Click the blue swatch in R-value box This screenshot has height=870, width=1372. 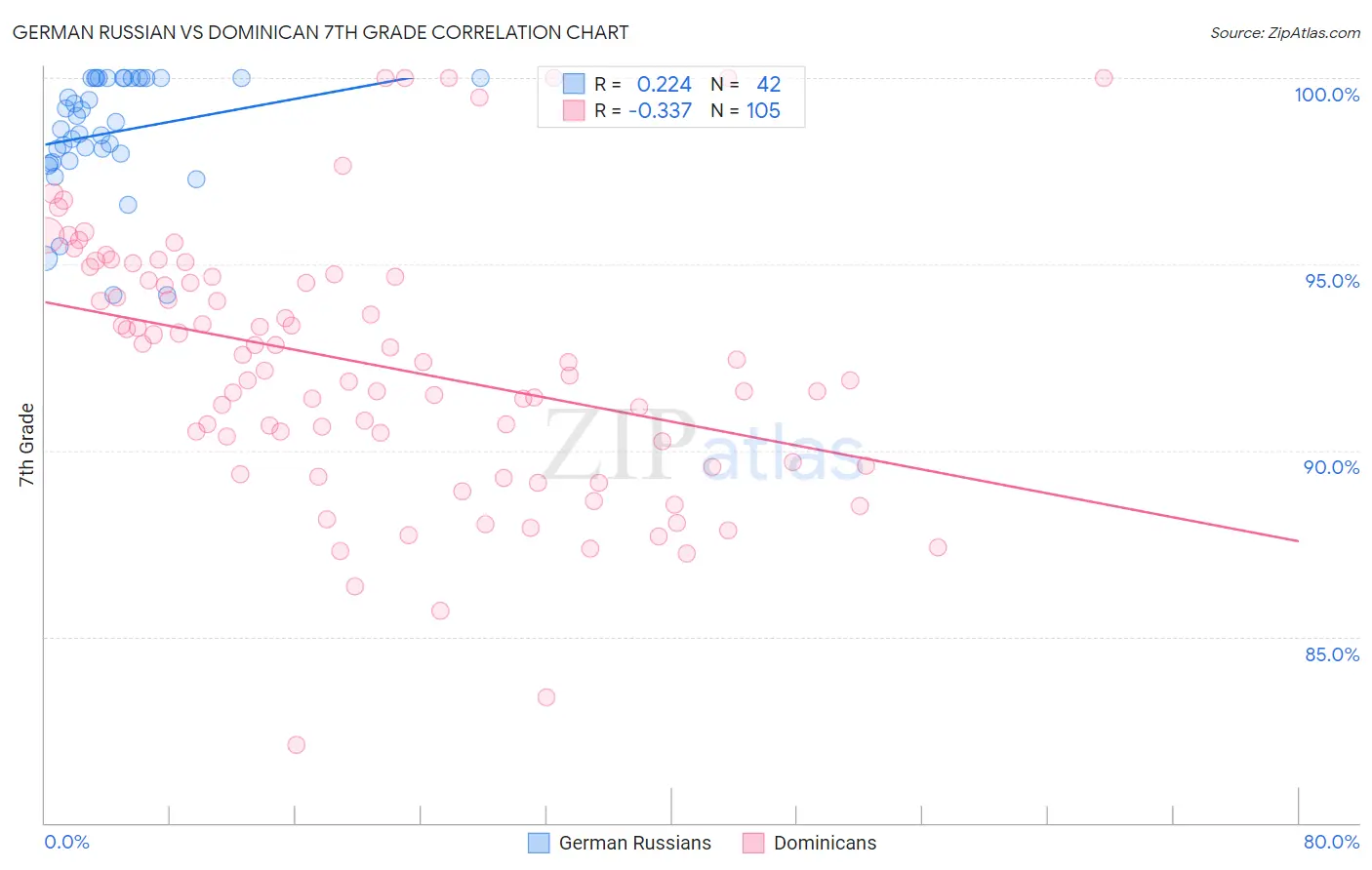[574, 84]
